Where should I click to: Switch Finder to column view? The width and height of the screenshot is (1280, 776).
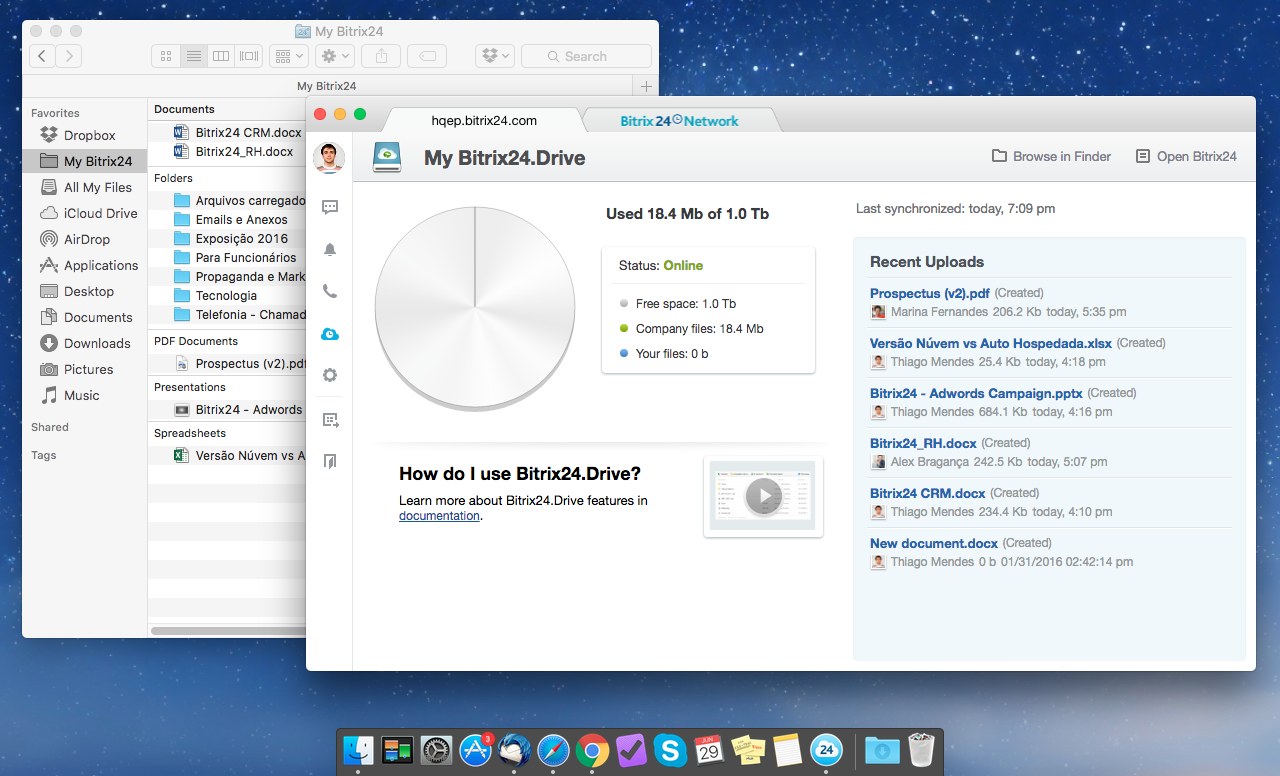(221, 56)
